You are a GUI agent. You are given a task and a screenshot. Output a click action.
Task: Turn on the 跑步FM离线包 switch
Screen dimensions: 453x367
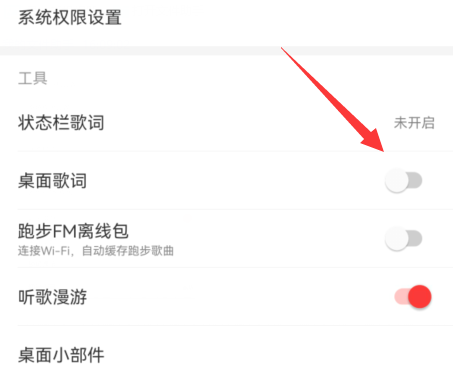404,239
